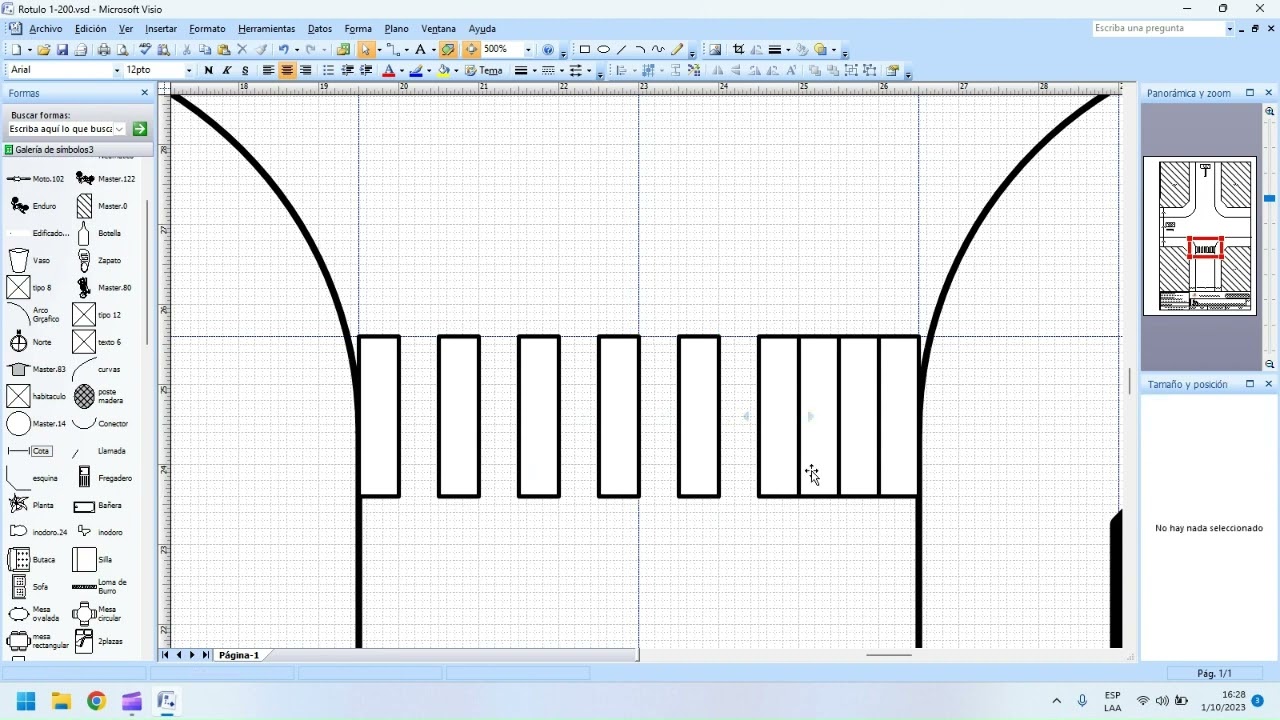Save the drawing with the diskette icon
Screen dimensions: 1280x720
point(62,49)
